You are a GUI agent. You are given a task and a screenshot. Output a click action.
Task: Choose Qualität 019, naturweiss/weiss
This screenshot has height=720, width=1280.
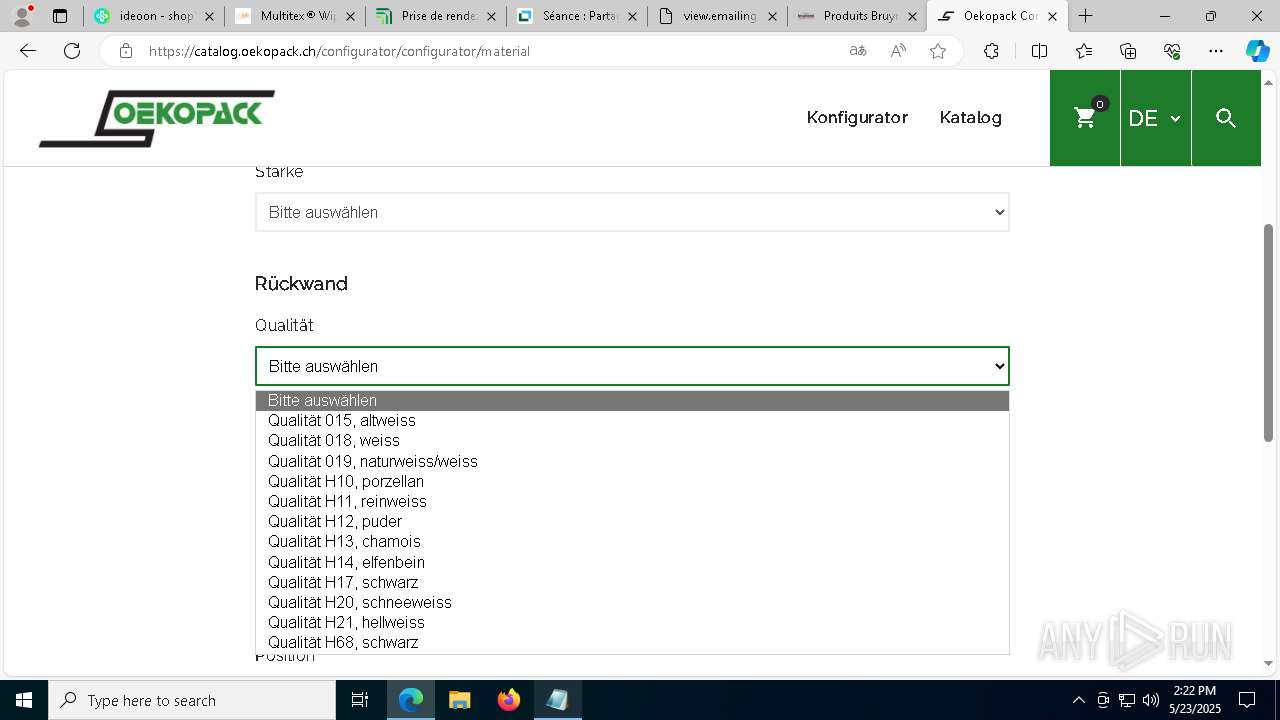(632, 461)
